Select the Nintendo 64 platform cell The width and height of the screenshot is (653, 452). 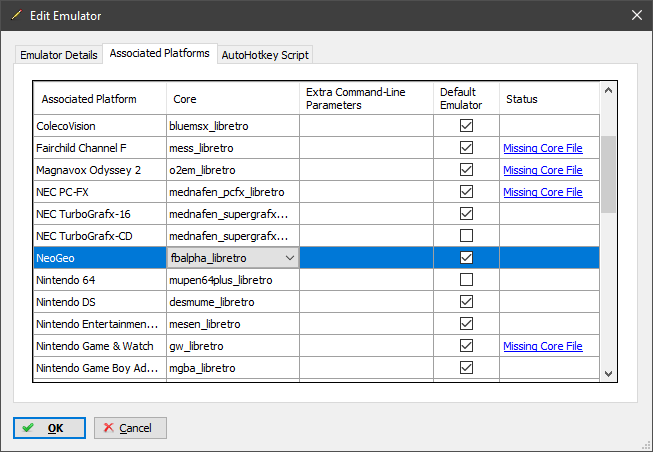coord(100,280)
